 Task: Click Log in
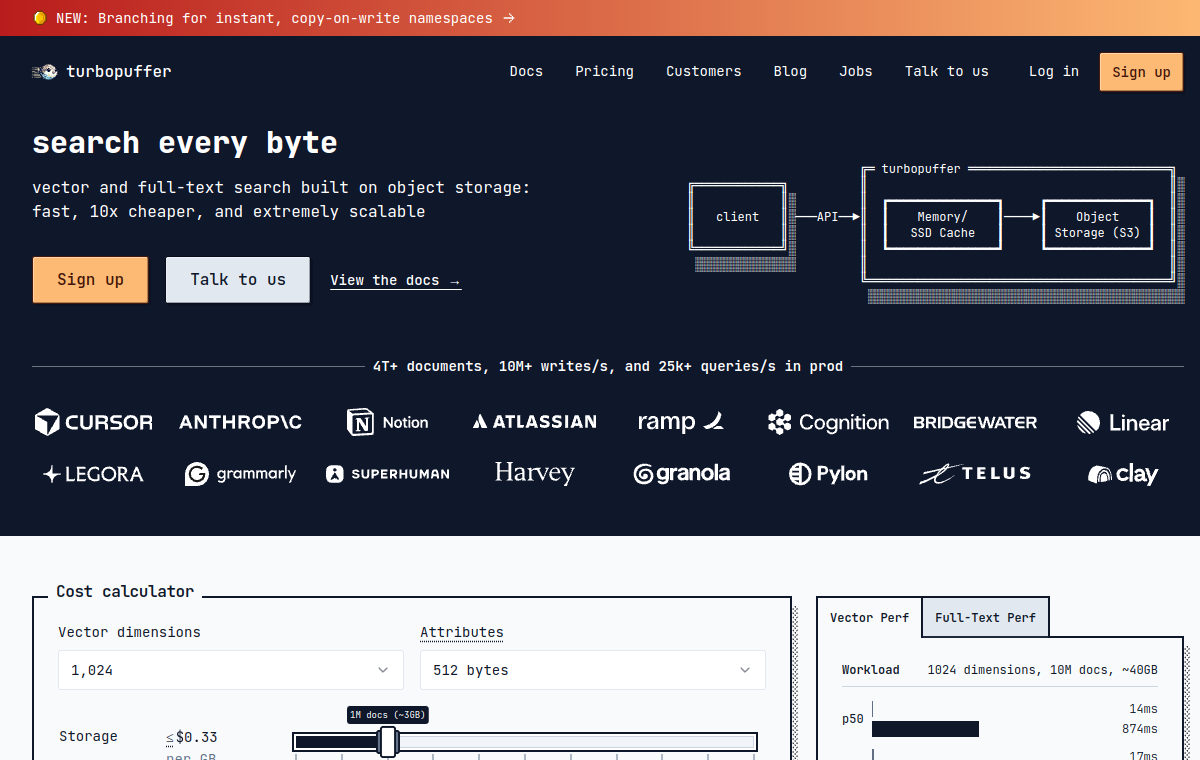point(1054,72)
